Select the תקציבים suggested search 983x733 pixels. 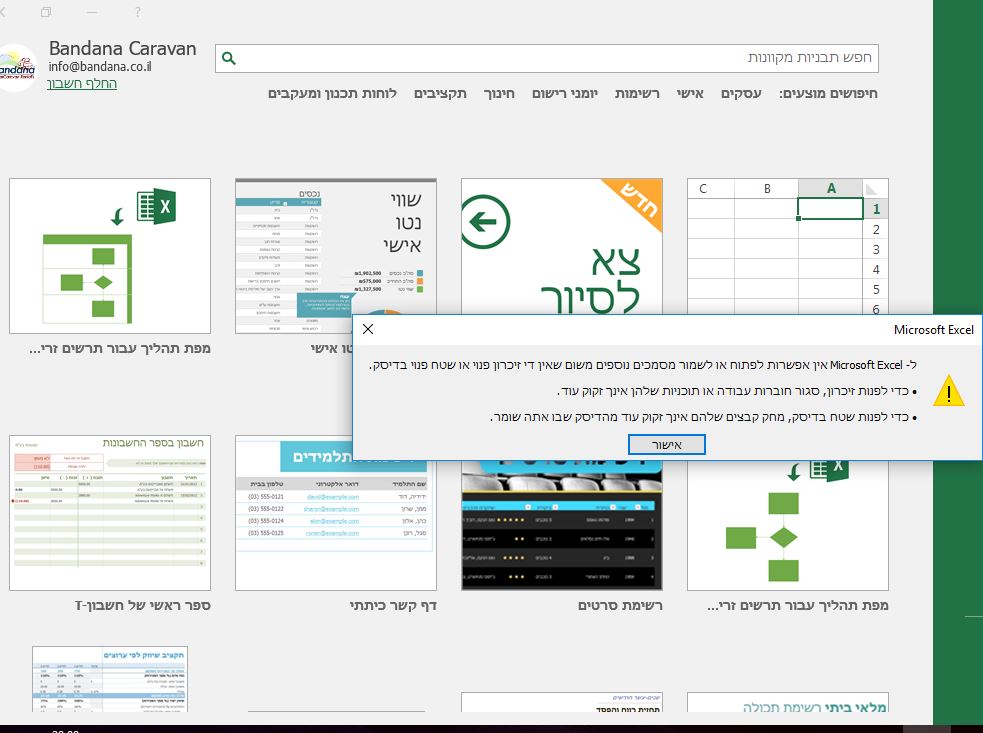[440, 93]
